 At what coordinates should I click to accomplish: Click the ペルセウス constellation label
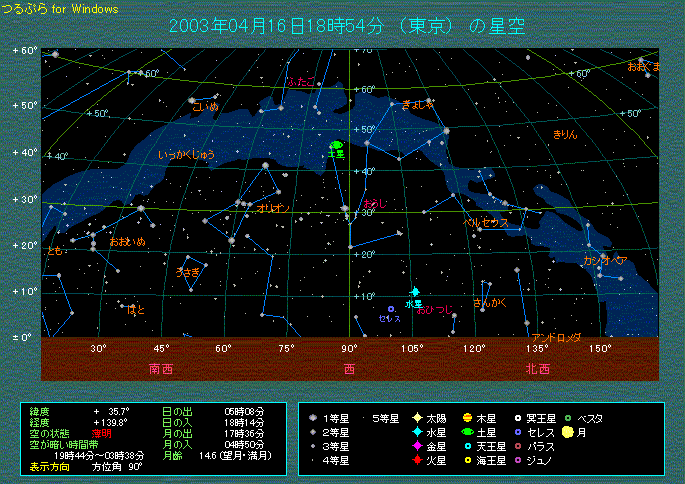click(x=486, y=222)
